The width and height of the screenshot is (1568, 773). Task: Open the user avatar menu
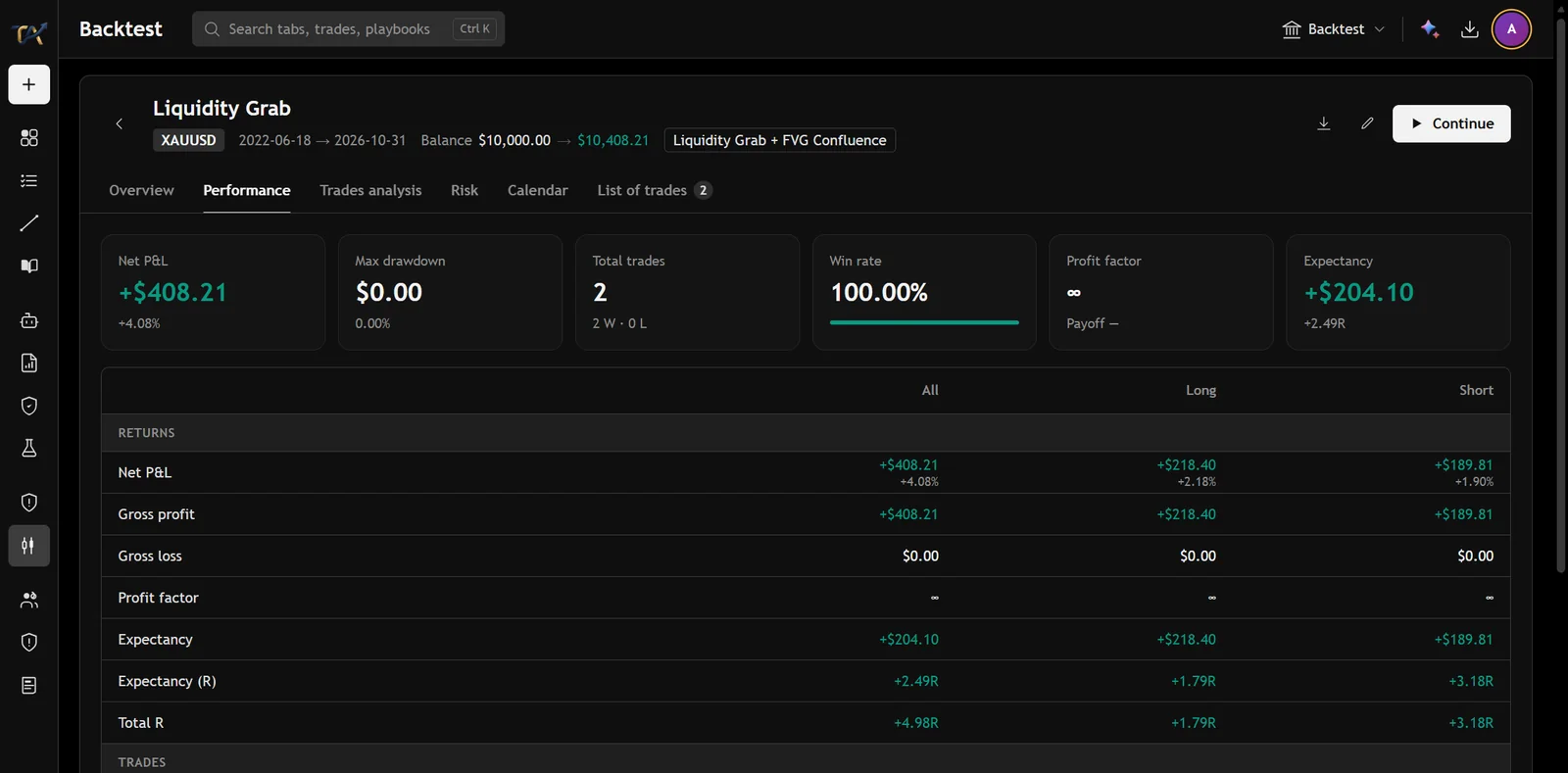tap(1511, 29)
